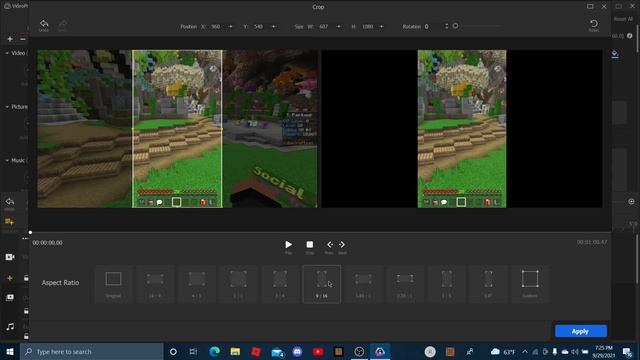This screenshot has height=360, width=640.
Task: Step to the next frame
Action: pyautogui.click(x=342, y=244)
